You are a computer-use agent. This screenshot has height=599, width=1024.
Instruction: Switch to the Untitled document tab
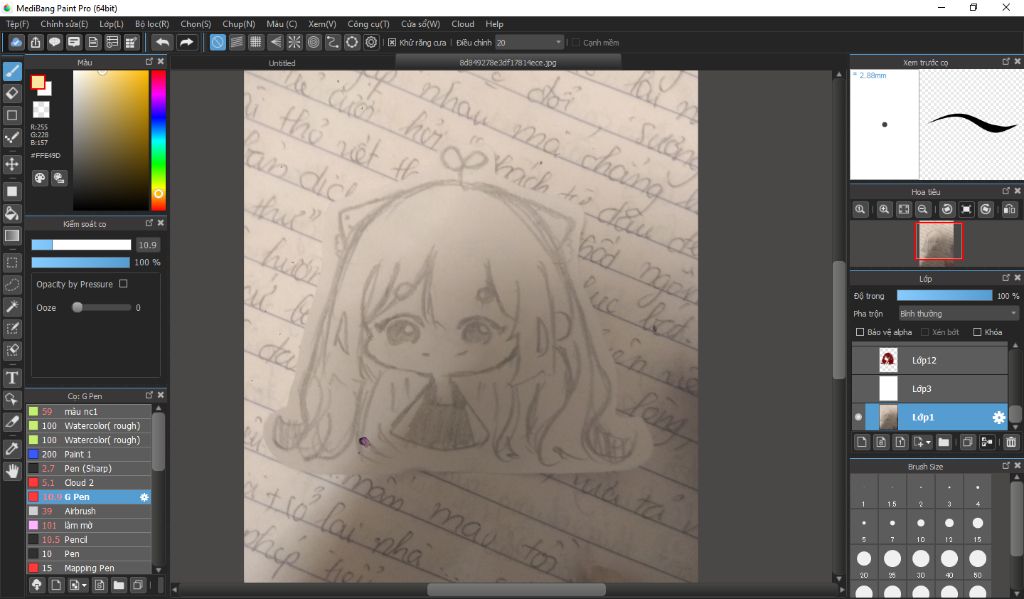pyautogui.click(x=282, y=63)
